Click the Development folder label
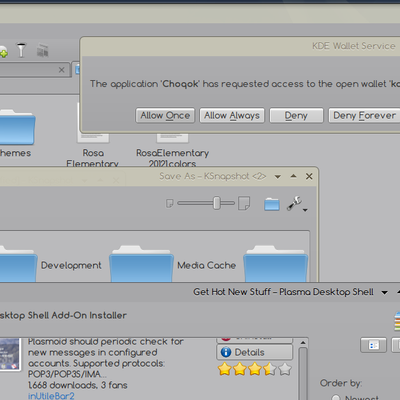Viewport: 400px width, 400px height. (71, 265)
